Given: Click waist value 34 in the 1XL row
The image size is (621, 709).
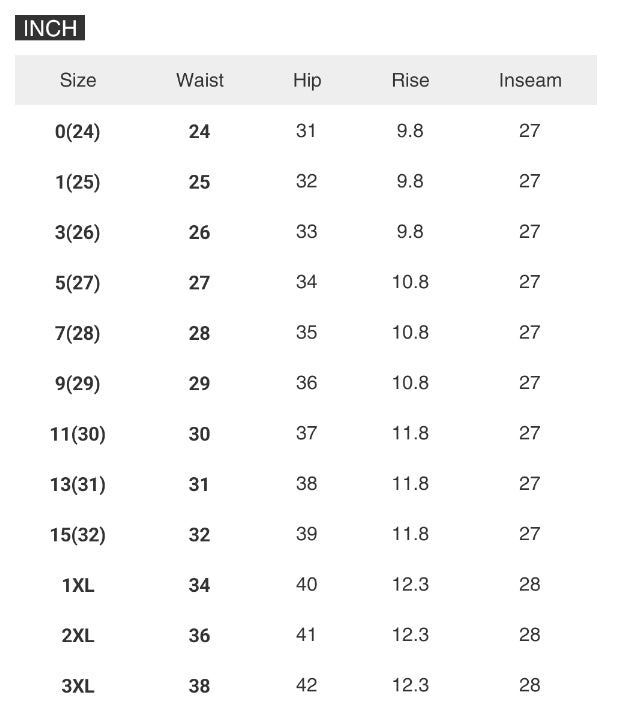Looking at the screenshot, I should 200,585.
